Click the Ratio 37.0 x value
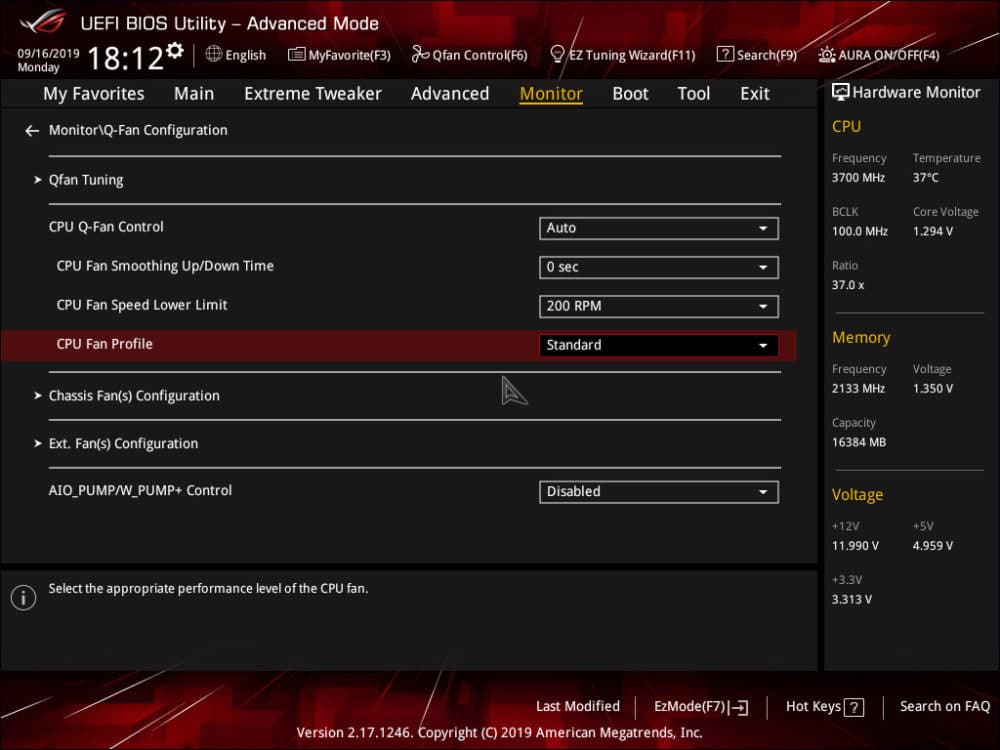1000x750 pixels. [848, 285]
